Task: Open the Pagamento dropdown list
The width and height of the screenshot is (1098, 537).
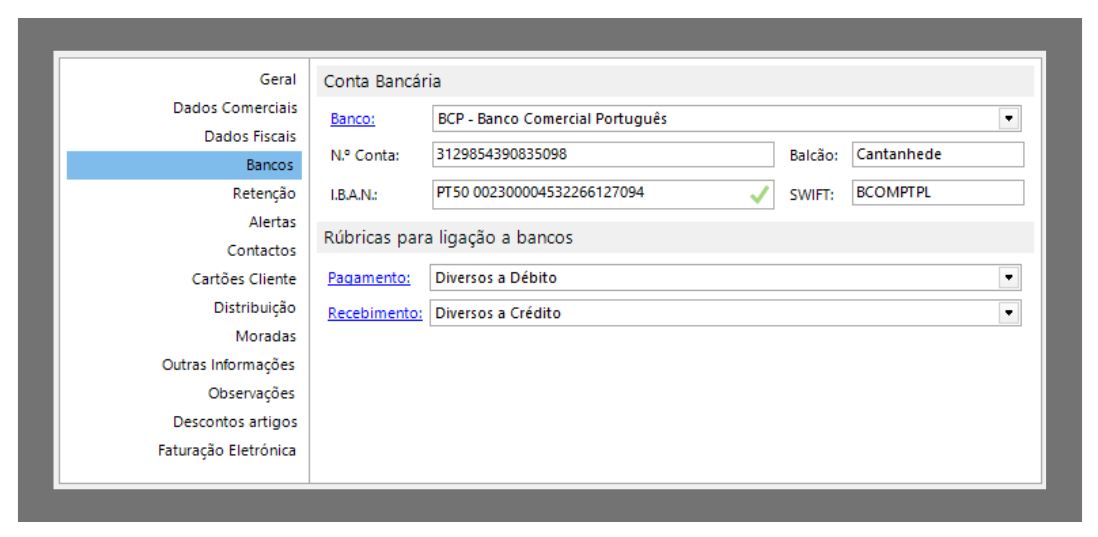Action: [1008, 277]
